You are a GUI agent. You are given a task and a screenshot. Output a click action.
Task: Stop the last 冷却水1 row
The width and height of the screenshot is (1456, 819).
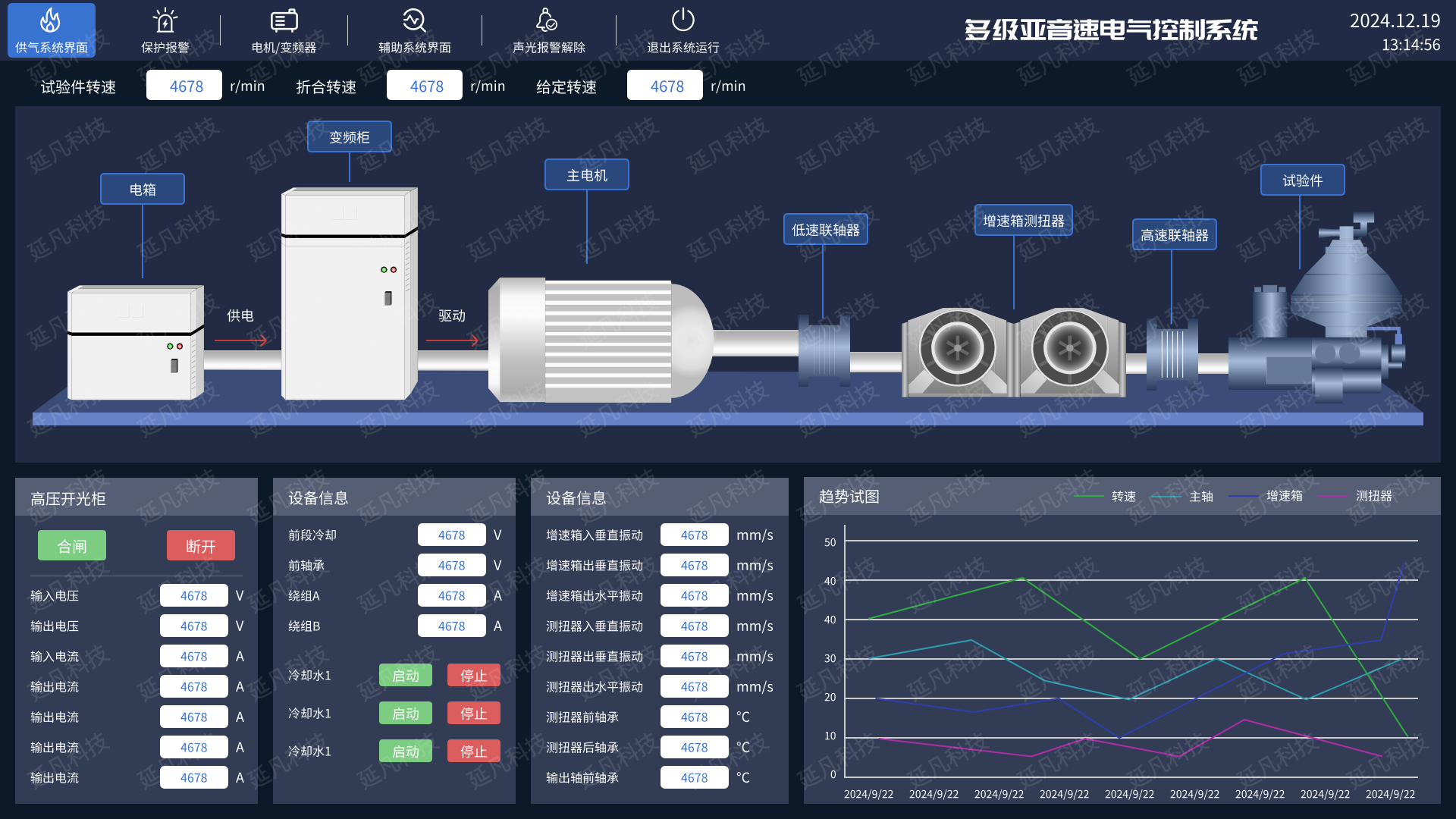tap(473, 751)
